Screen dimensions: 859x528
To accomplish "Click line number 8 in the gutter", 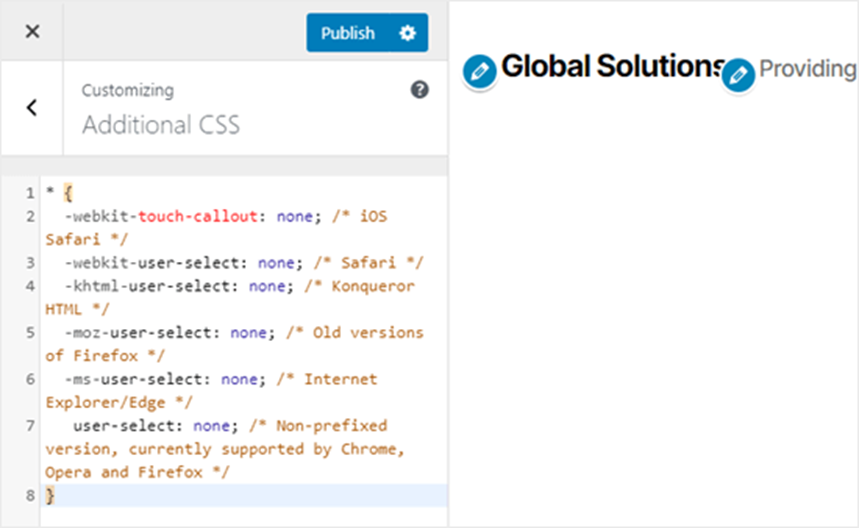I will click(x=30, y=495).
